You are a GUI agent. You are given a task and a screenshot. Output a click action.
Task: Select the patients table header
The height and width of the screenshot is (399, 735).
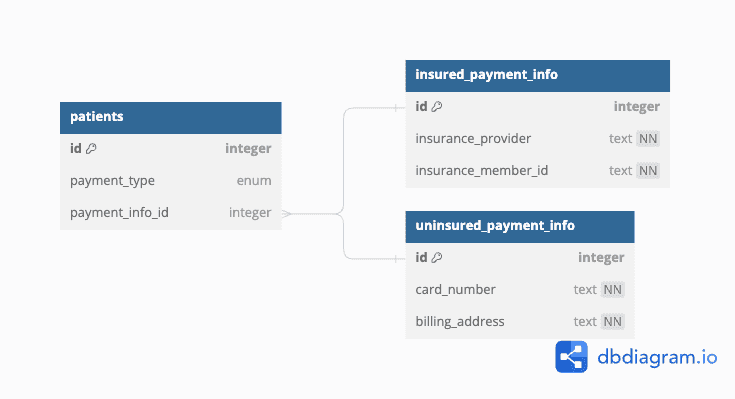[x=171, y=118]
